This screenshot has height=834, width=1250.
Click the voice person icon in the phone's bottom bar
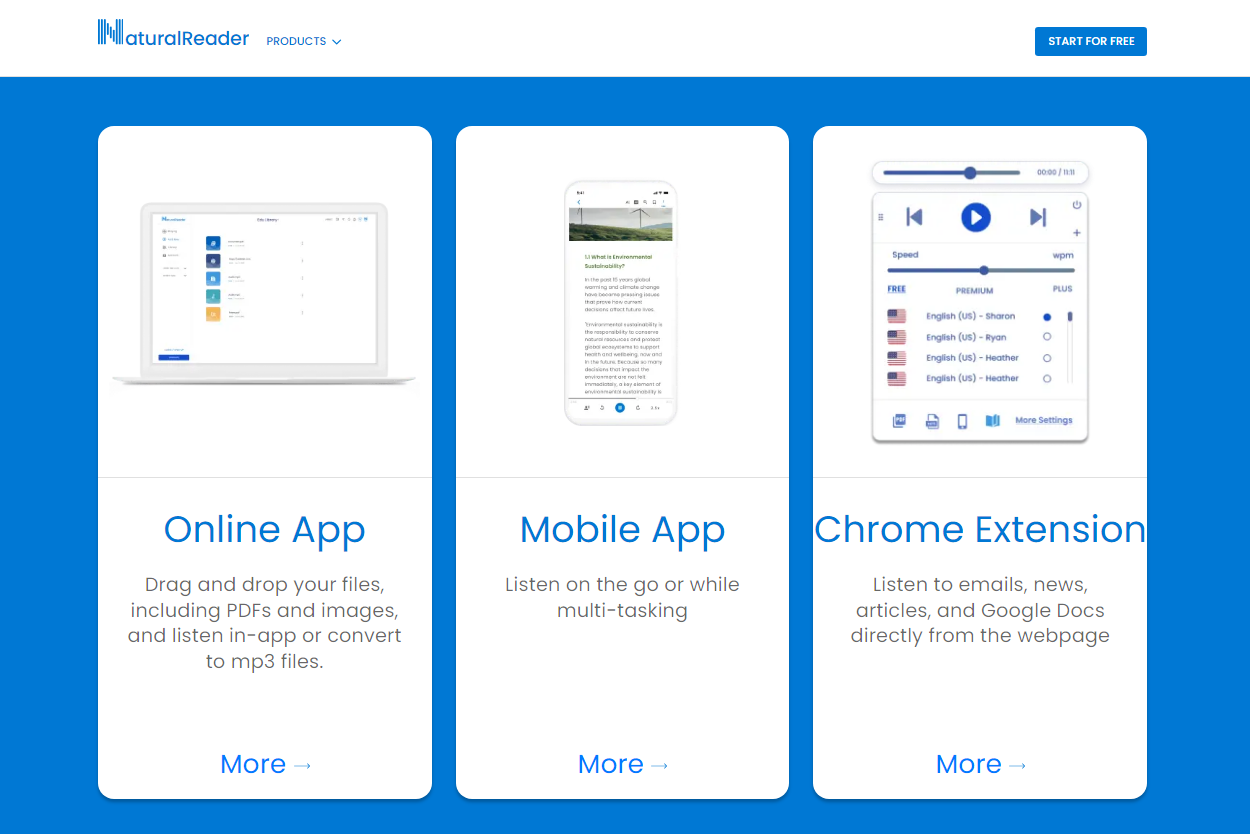tap(586, 408)
